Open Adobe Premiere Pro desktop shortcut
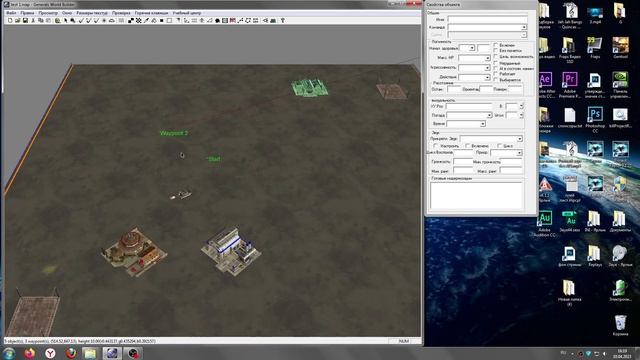This screenshot has width=640, height=360. coord(569,85)
